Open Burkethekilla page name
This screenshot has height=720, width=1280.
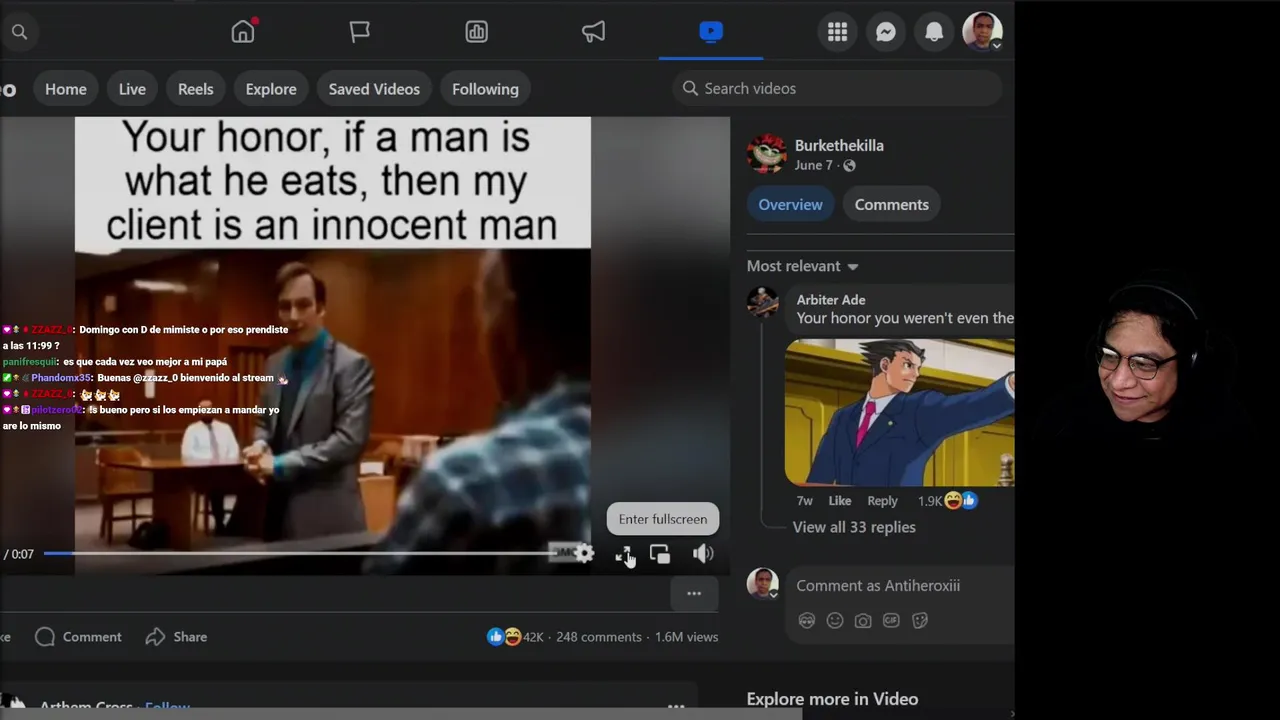[839, 145]
